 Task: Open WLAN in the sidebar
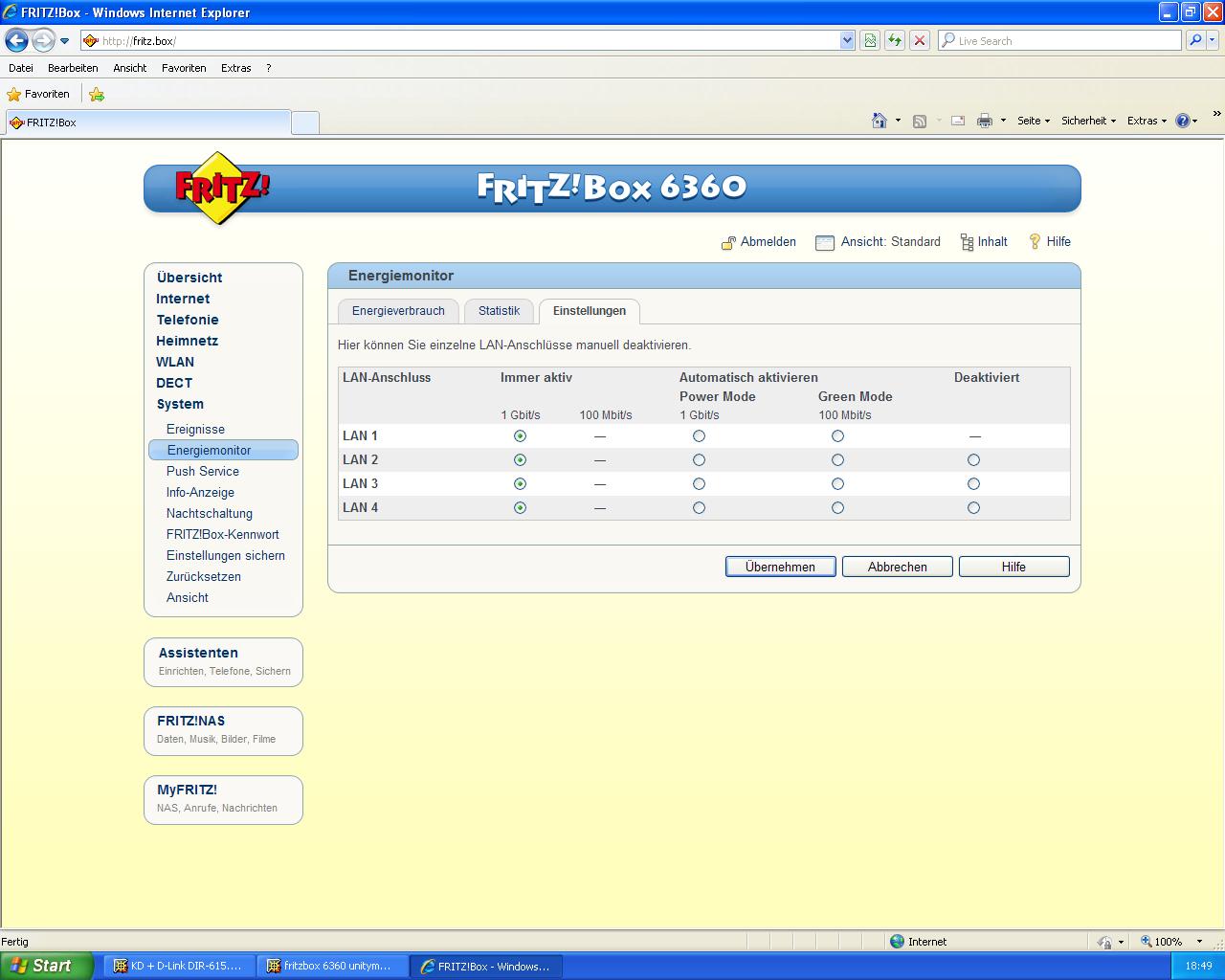point(175,362)
